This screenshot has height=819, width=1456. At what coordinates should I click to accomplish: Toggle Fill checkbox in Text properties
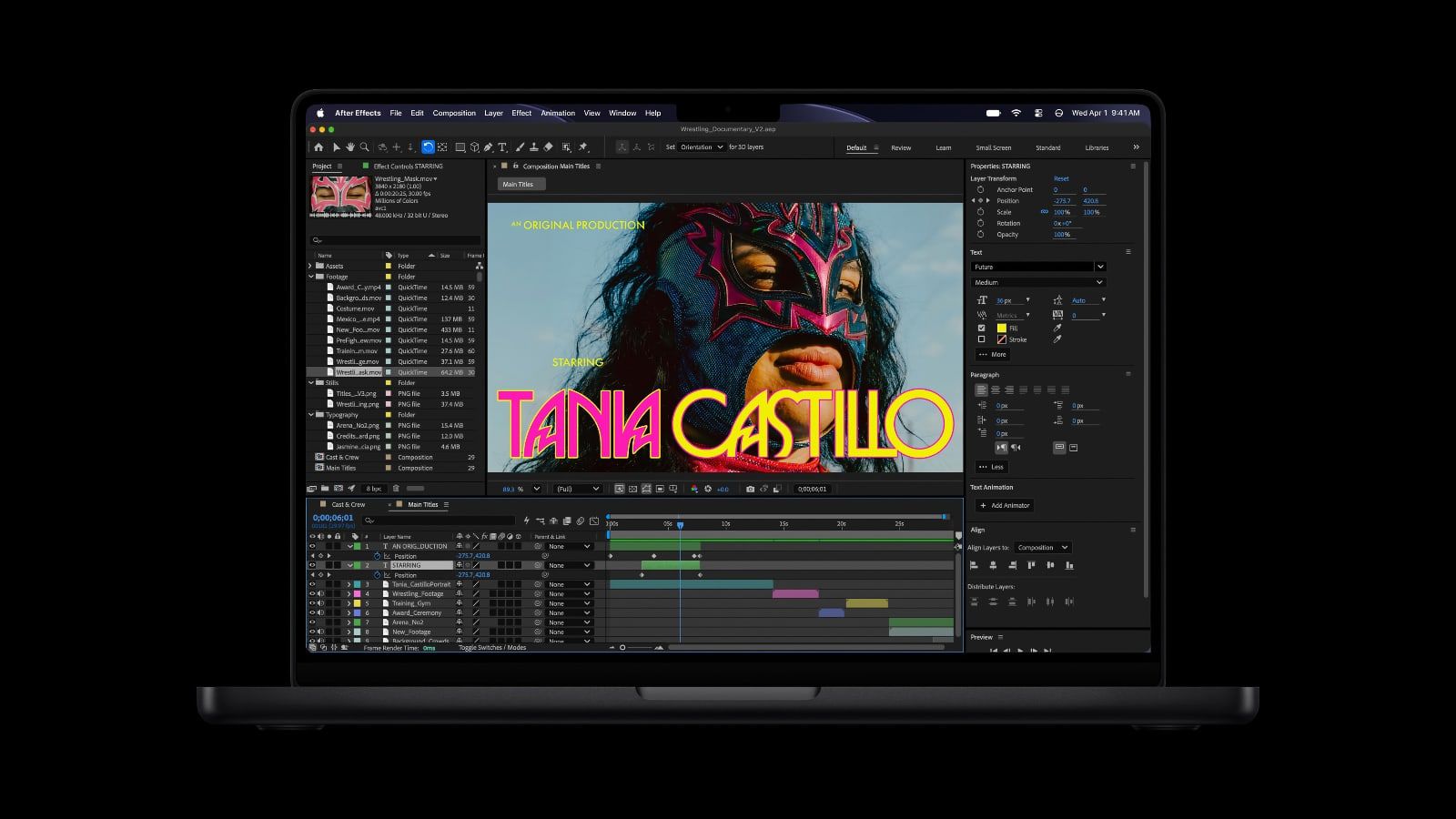[981, 329]
